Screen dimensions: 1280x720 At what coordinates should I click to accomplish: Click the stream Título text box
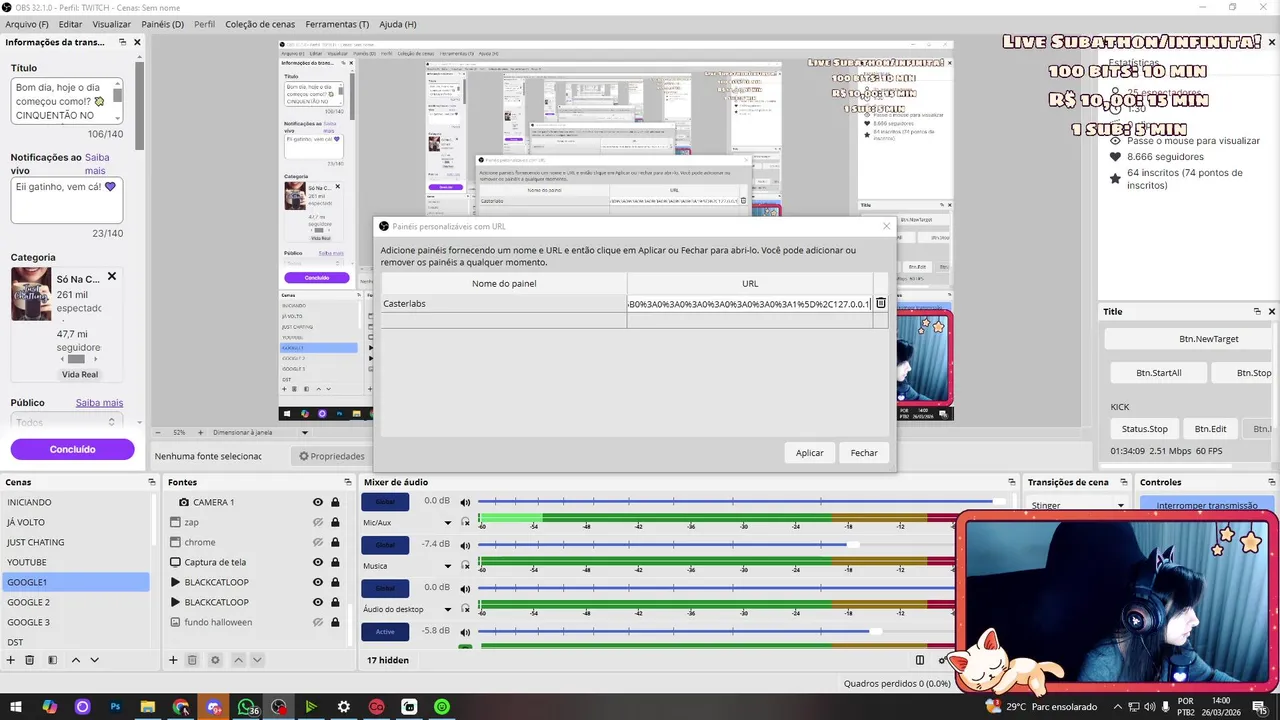(x=67, y=101)
